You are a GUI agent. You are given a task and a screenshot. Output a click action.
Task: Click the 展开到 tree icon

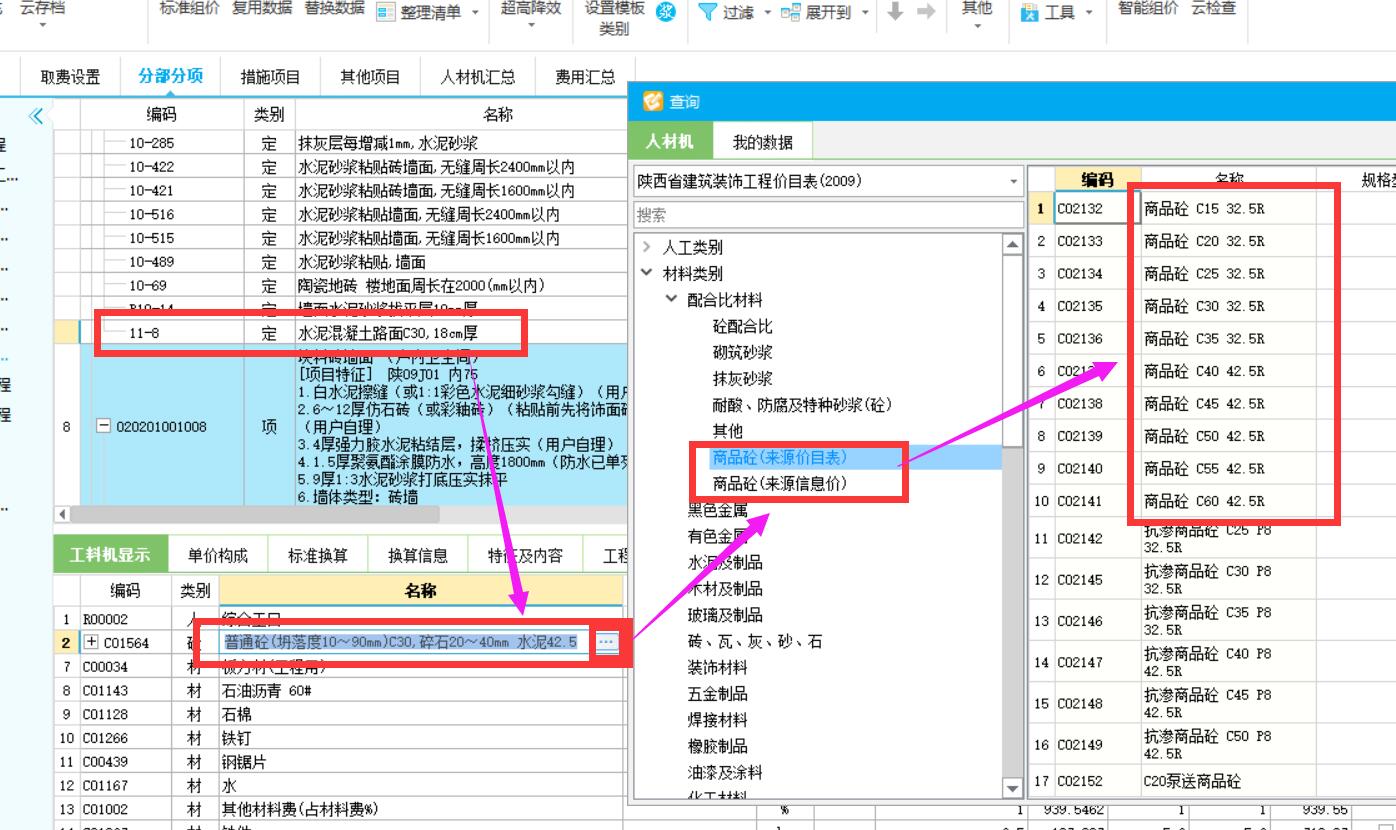point(791,12)
